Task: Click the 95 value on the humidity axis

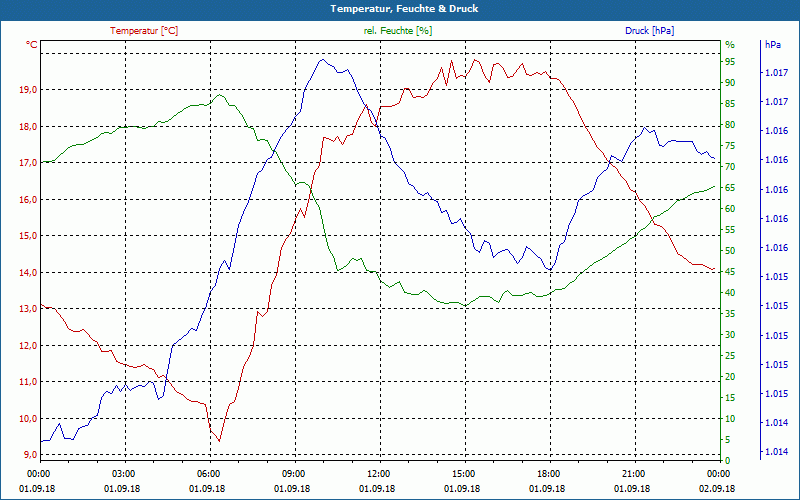Action: tap(730, 62)
